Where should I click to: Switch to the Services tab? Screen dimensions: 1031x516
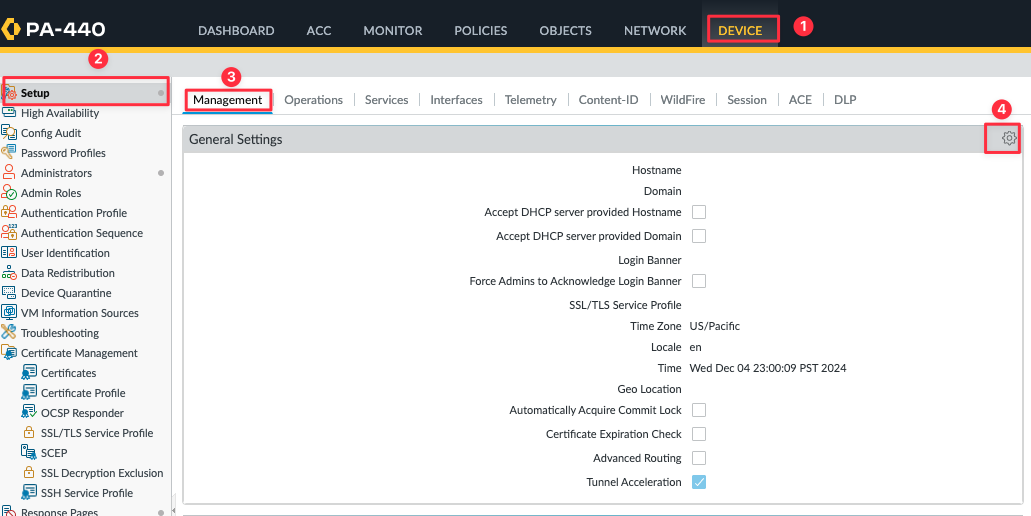[x=387, y=100]
